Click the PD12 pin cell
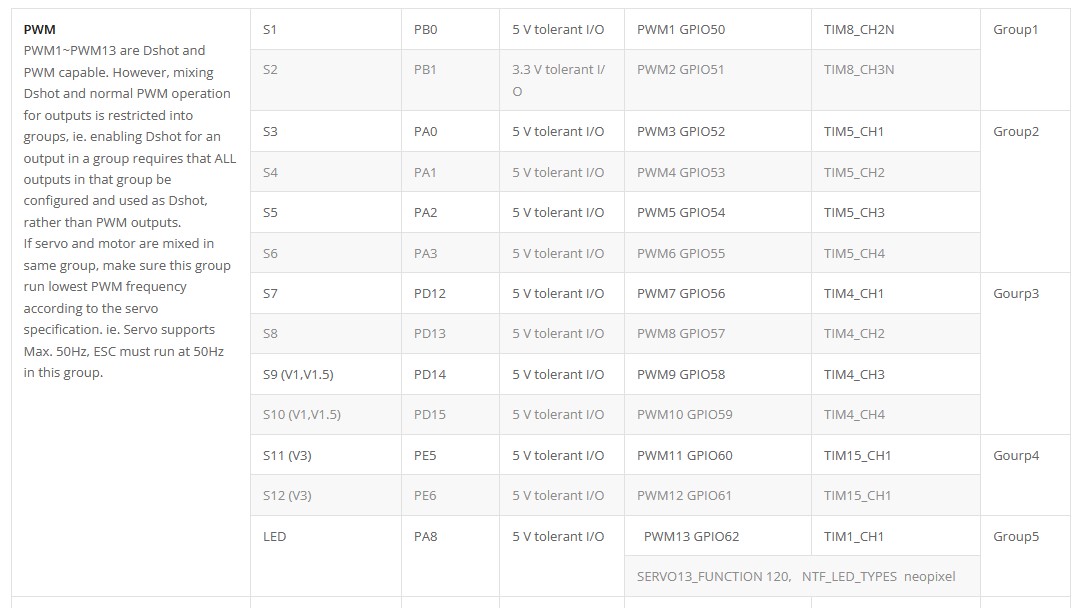The image size is (1080, 608). click(x=450, y=293)
